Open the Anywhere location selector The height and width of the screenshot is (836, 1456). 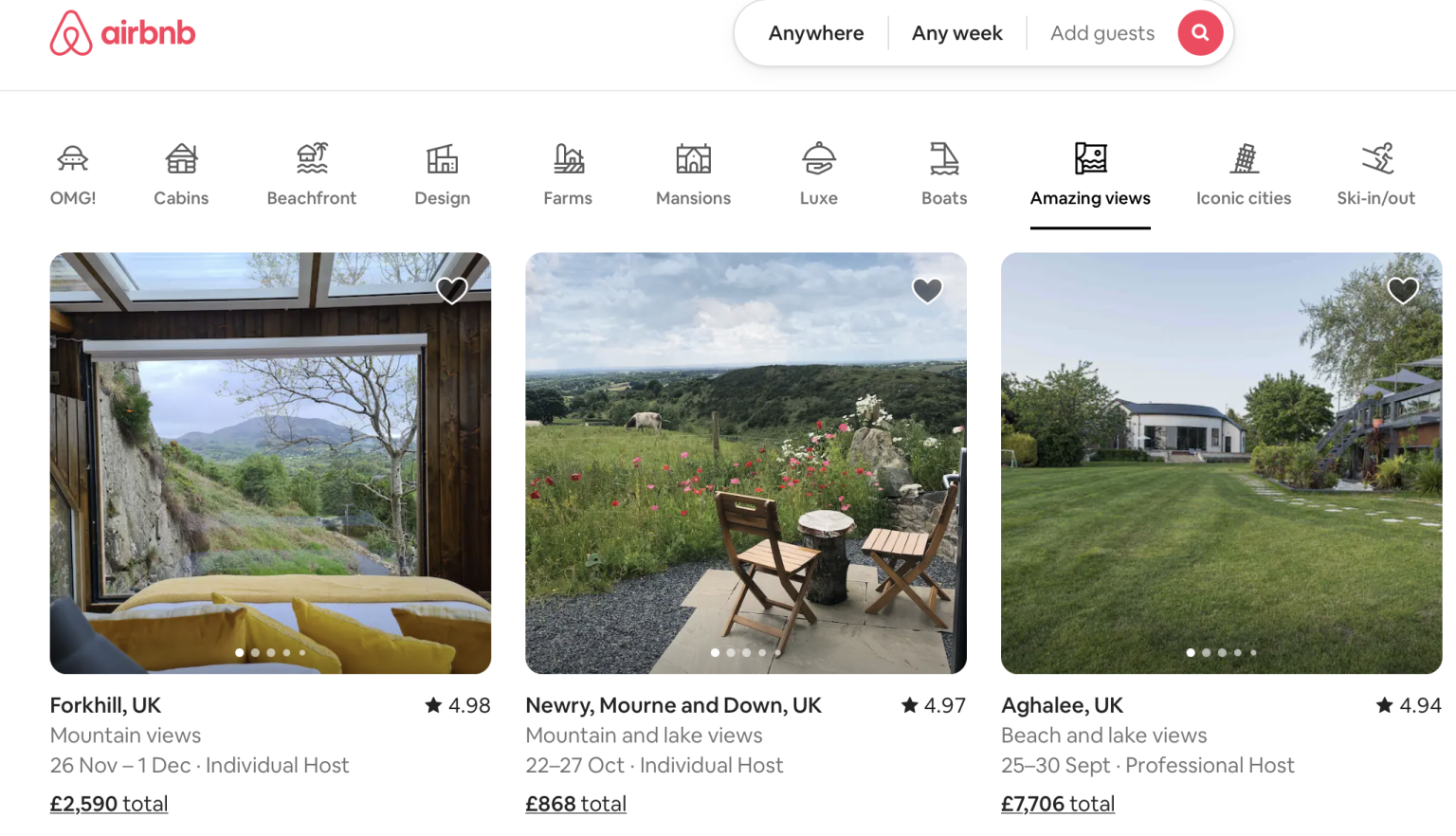click(x=816, y=33)
